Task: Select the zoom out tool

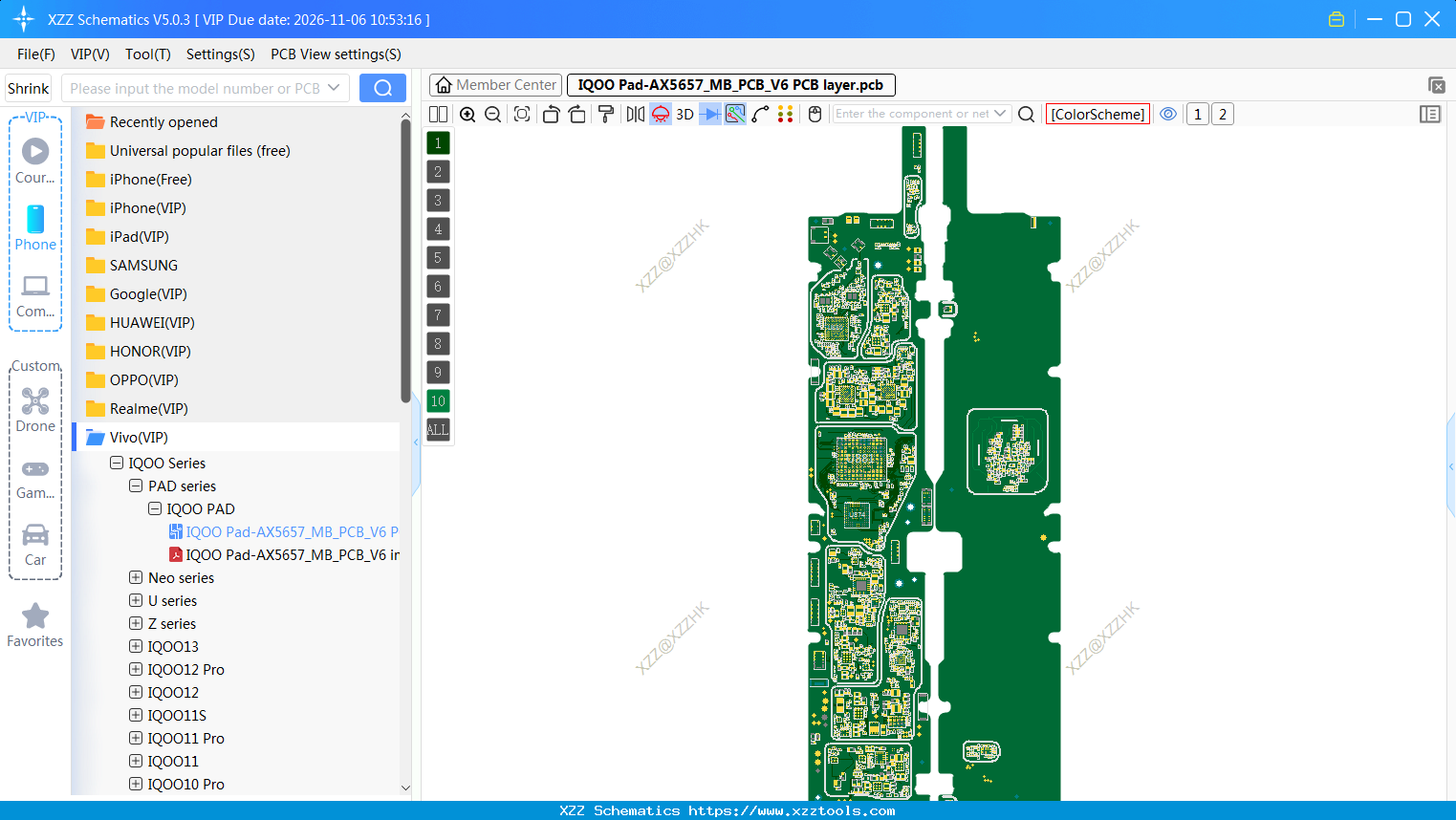Action: pyautogui.click(x=492, y=114)
